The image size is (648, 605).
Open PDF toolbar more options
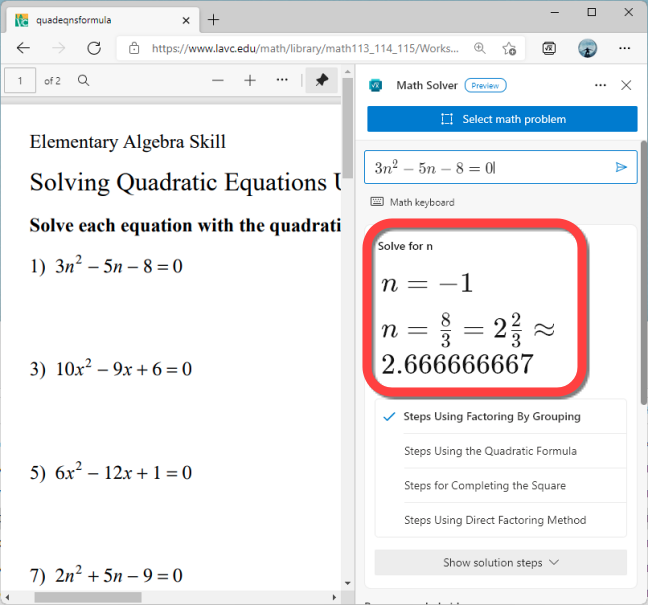pyautogui.click(x=282, y=81)
